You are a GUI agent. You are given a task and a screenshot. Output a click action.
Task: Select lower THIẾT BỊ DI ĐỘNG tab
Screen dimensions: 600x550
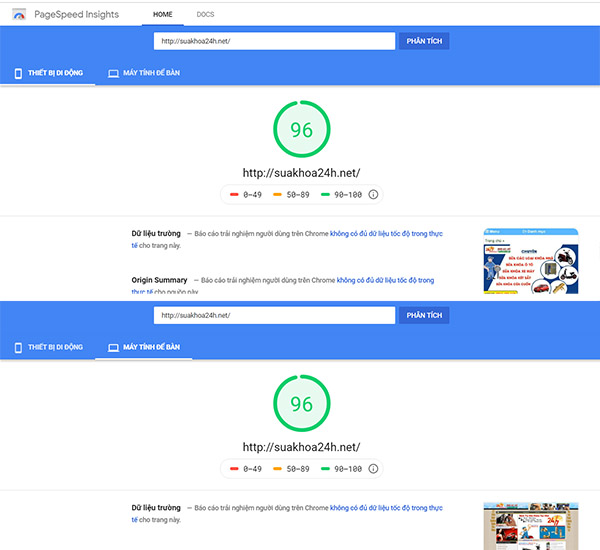pos(48,347)
